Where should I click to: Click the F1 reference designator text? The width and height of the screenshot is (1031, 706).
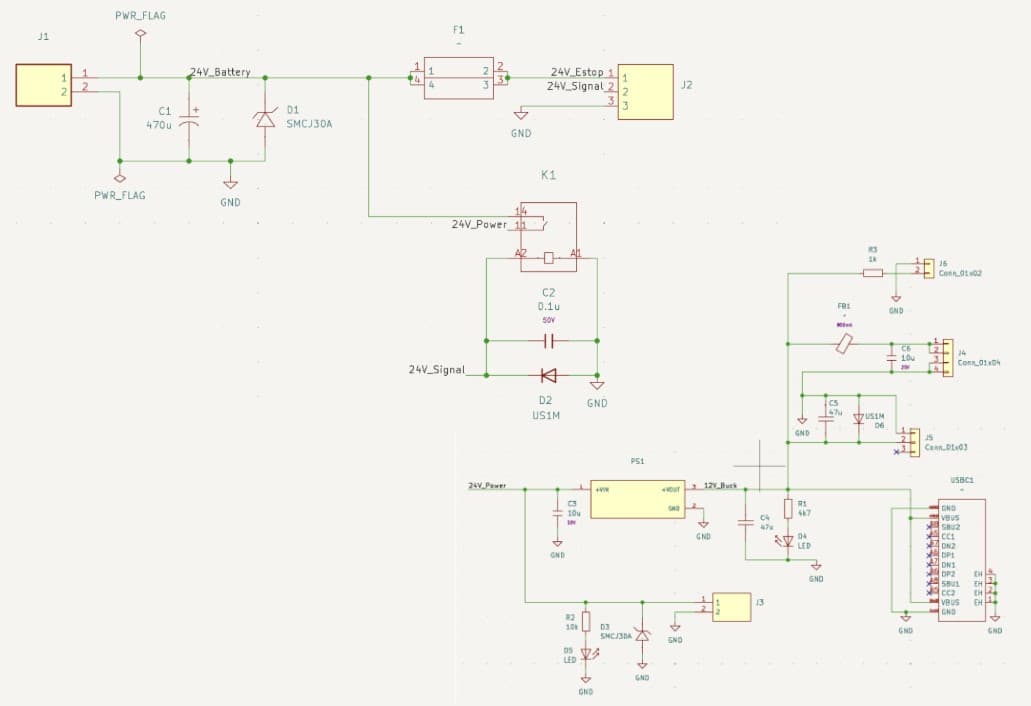click(458, 30)
